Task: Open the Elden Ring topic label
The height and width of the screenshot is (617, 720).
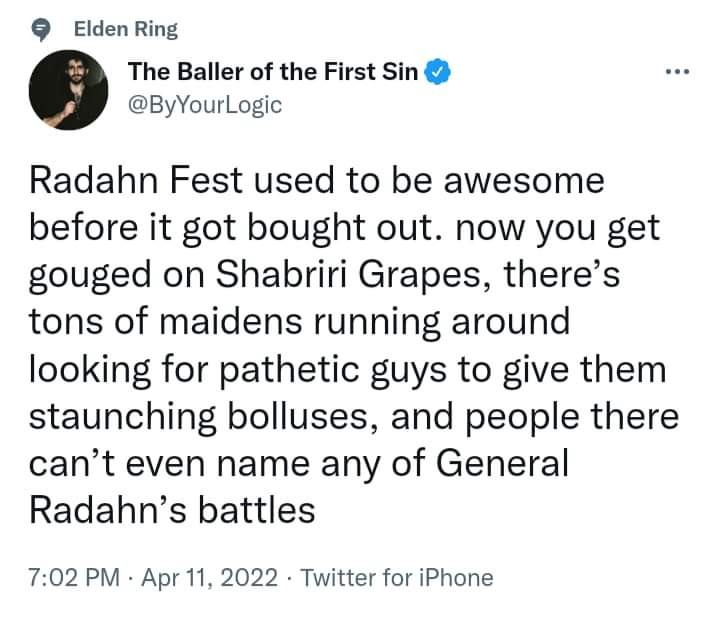Action: click(x=126, y=29)
